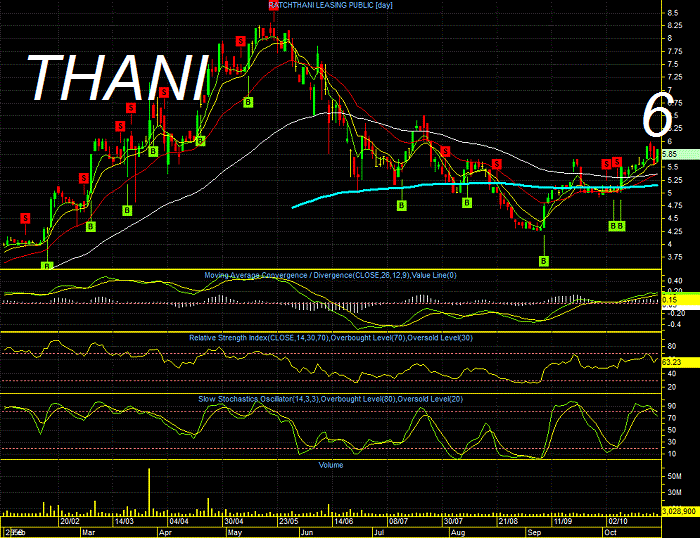Click the first S sell marker in February
Image resolution: width=700 pixels, height=538 pixels.
click(x=25, y=218)
